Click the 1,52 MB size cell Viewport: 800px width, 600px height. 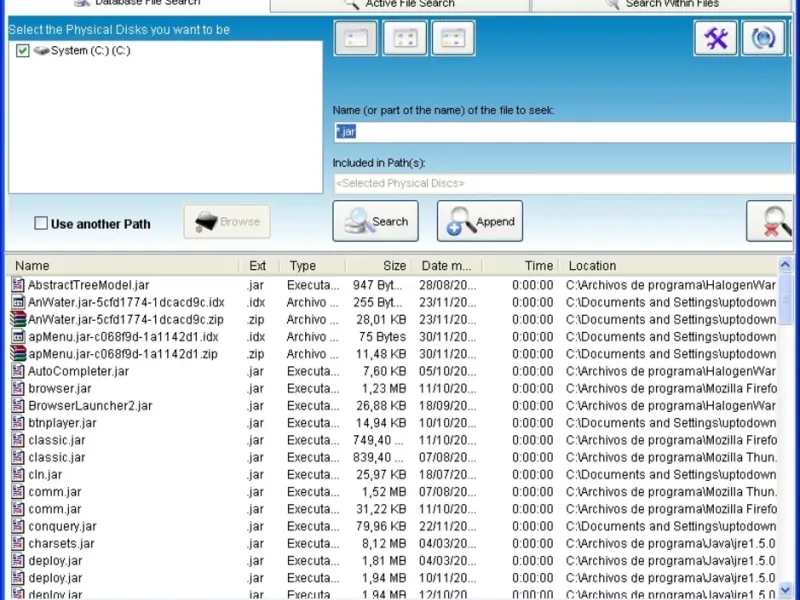[x=384, y=491]
